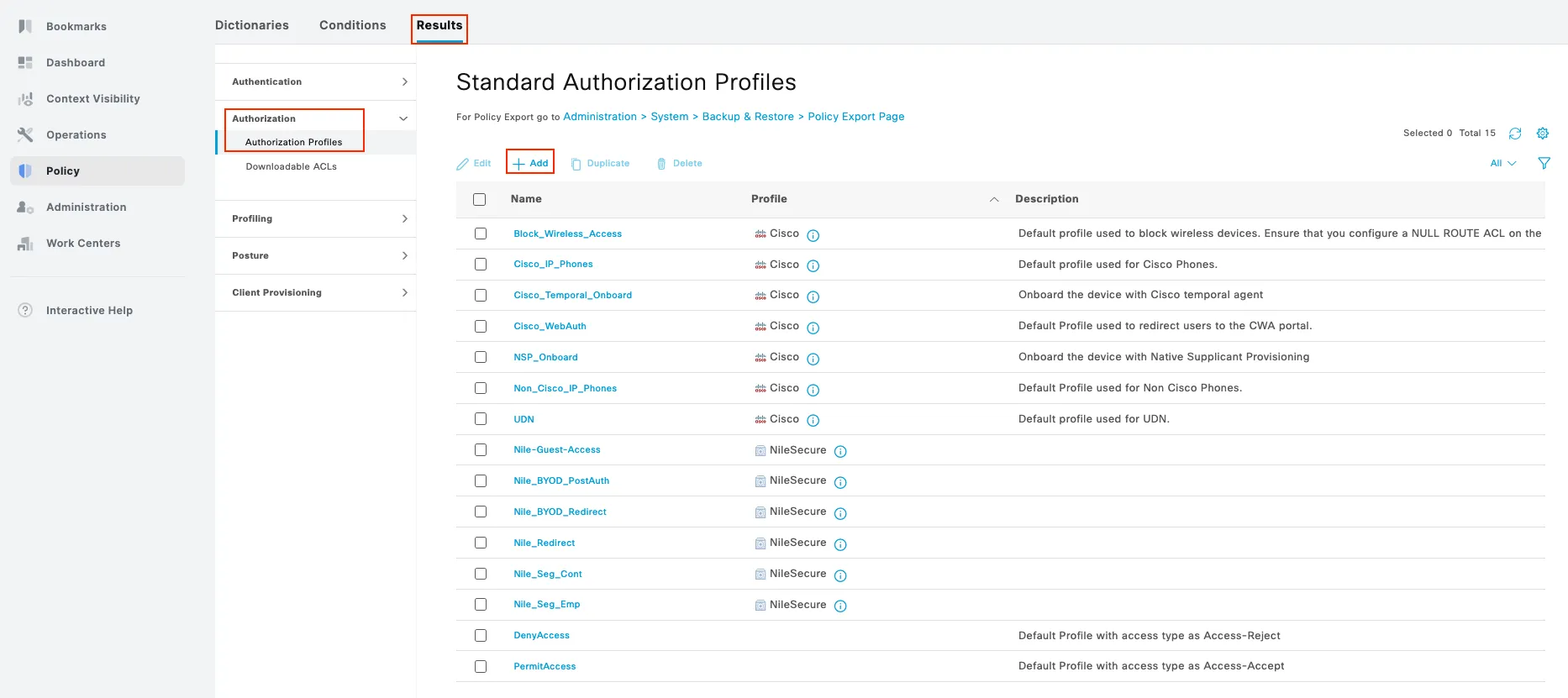Switch to the Conditions tab
Screen dimensions: 1568x698
[353, 25]
